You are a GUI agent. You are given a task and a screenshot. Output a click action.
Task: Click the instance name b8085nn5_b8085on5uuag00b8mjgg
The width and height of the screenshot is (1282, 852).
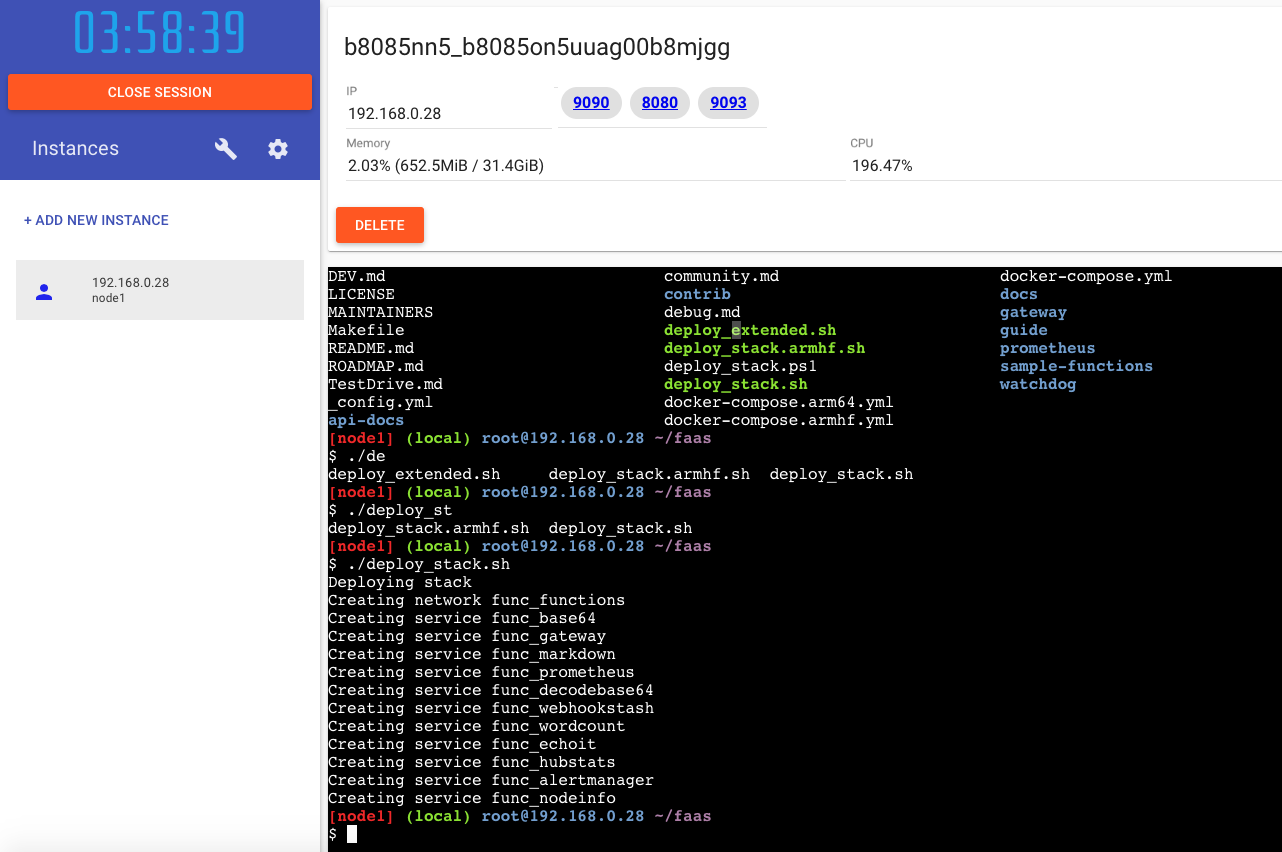pyautogui.click(x=537, y=47)
